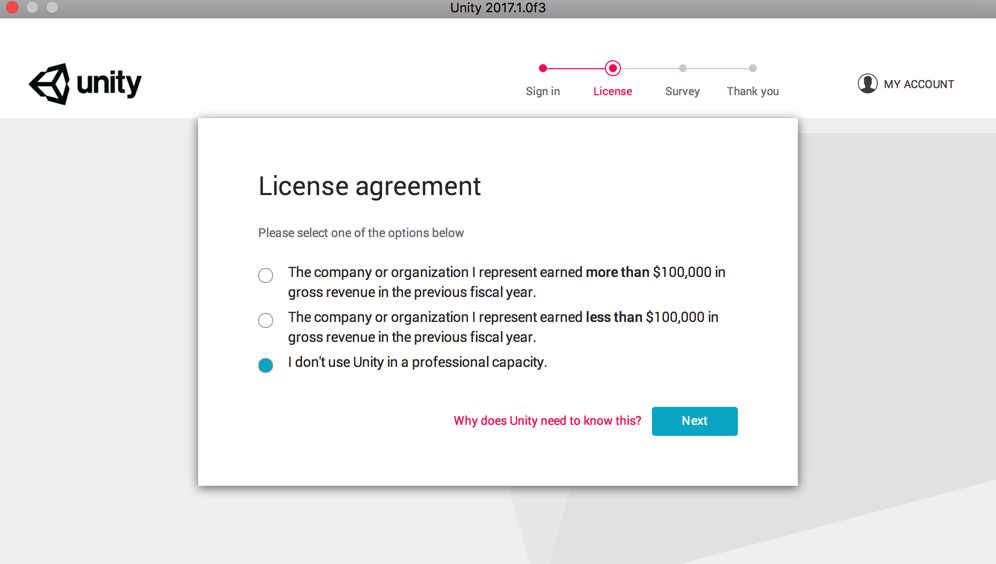Click the Thank you step label
The image size is (996, 564).
[753, 91]
